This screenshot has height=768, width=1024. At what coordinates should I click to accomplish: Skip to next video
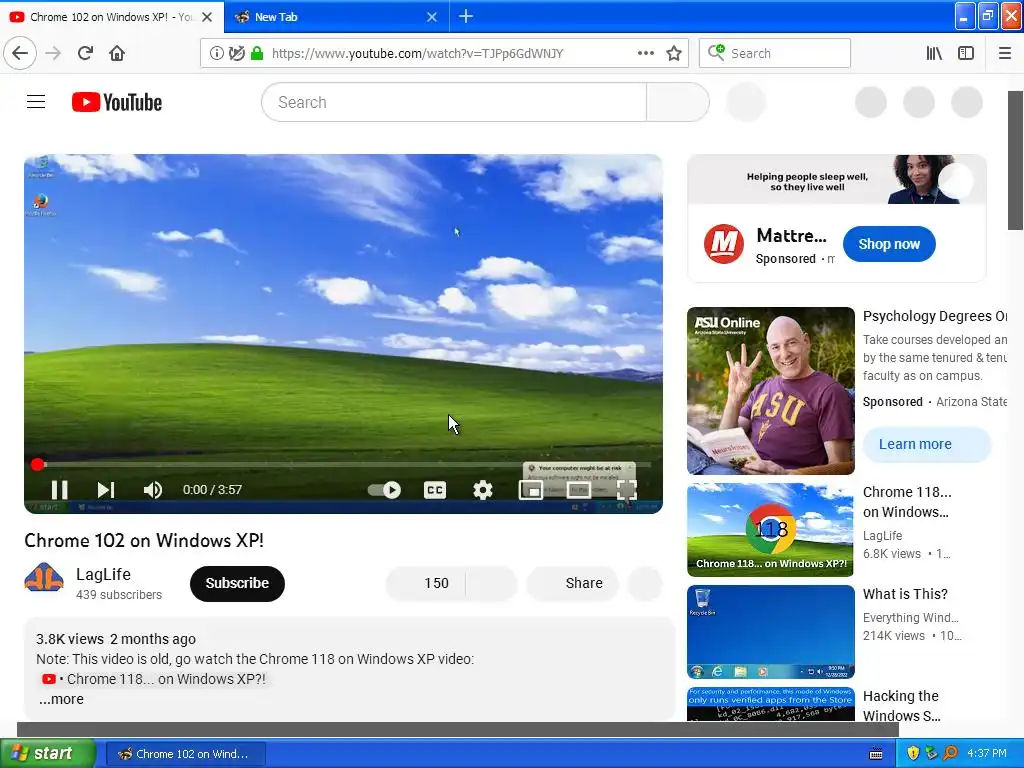[106, 490]
